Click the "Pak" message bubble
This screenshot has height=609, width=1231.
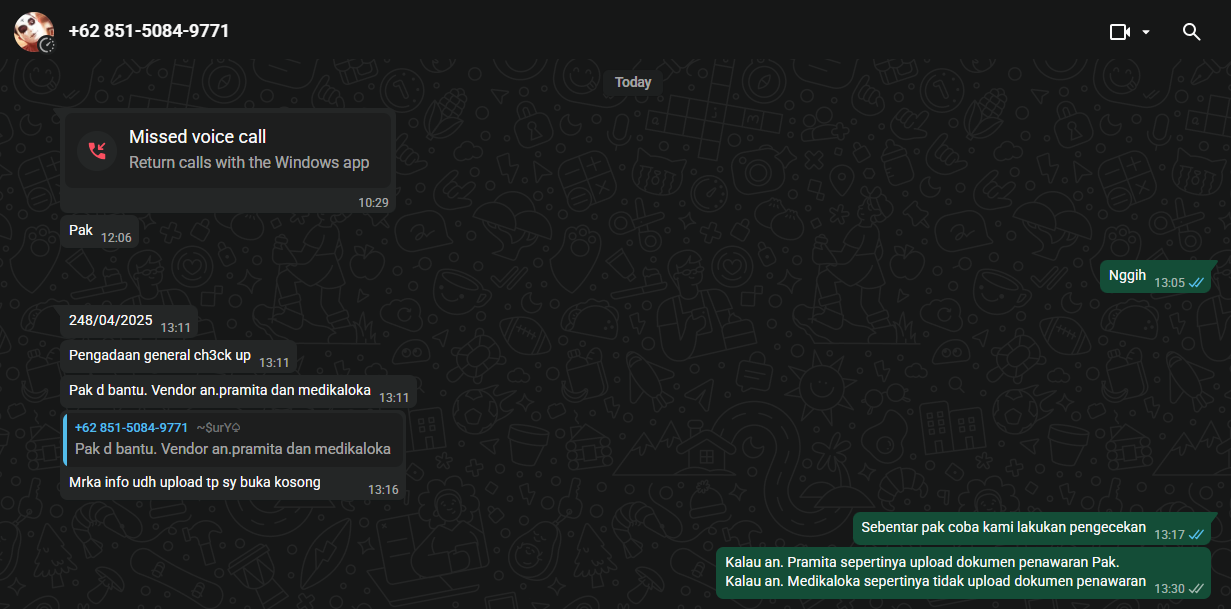81,231
